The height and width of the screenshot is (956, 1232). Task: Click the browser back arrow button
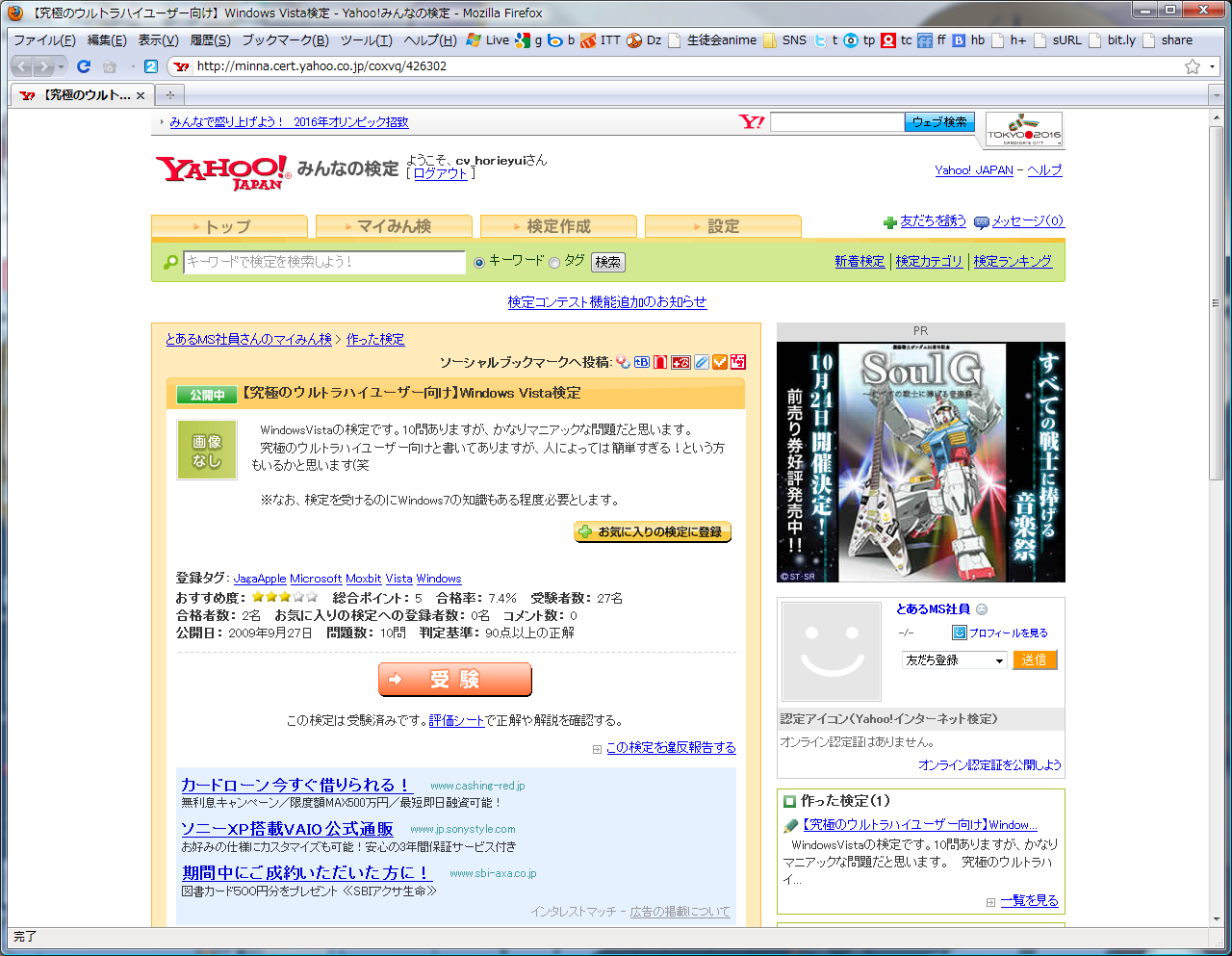[21, 66]
